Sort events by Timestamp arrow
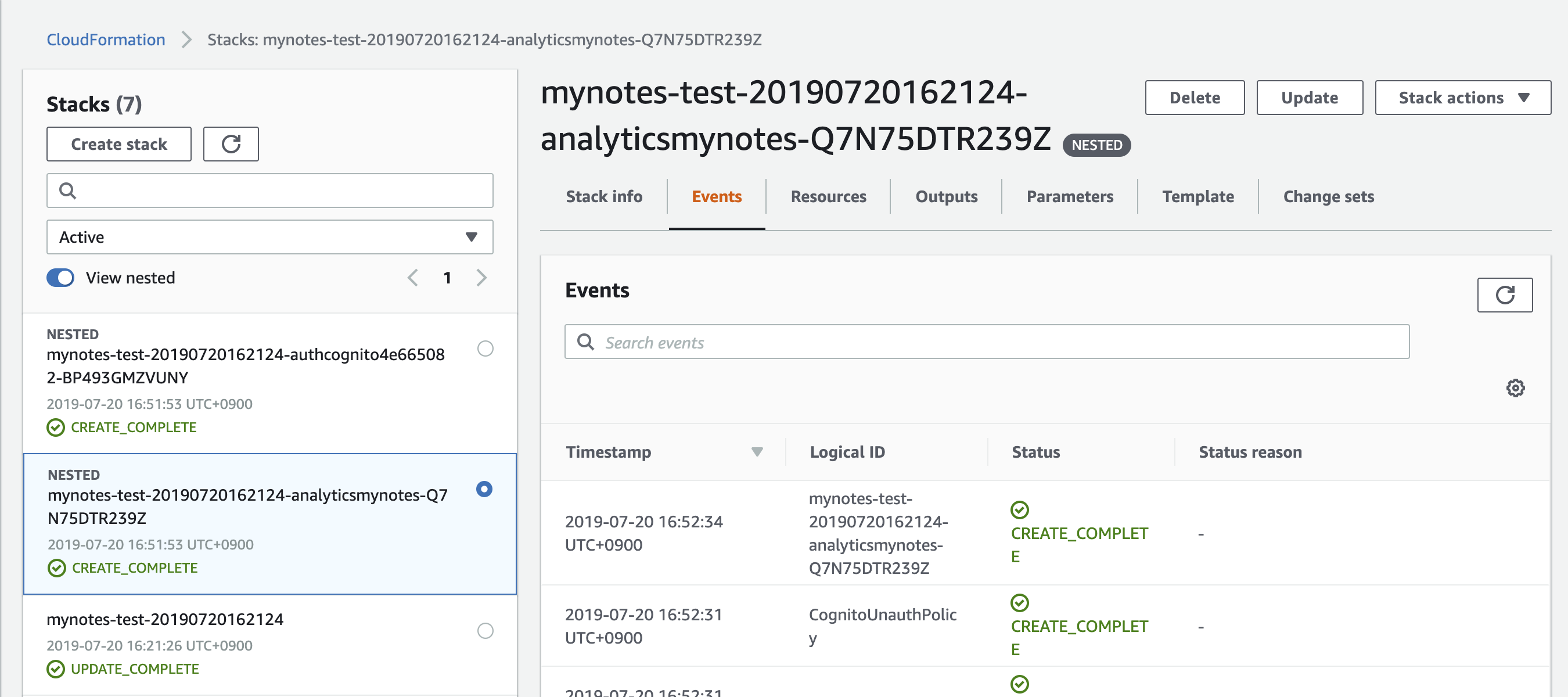Viewport: 1568px width, 697px height. [757, 452]
